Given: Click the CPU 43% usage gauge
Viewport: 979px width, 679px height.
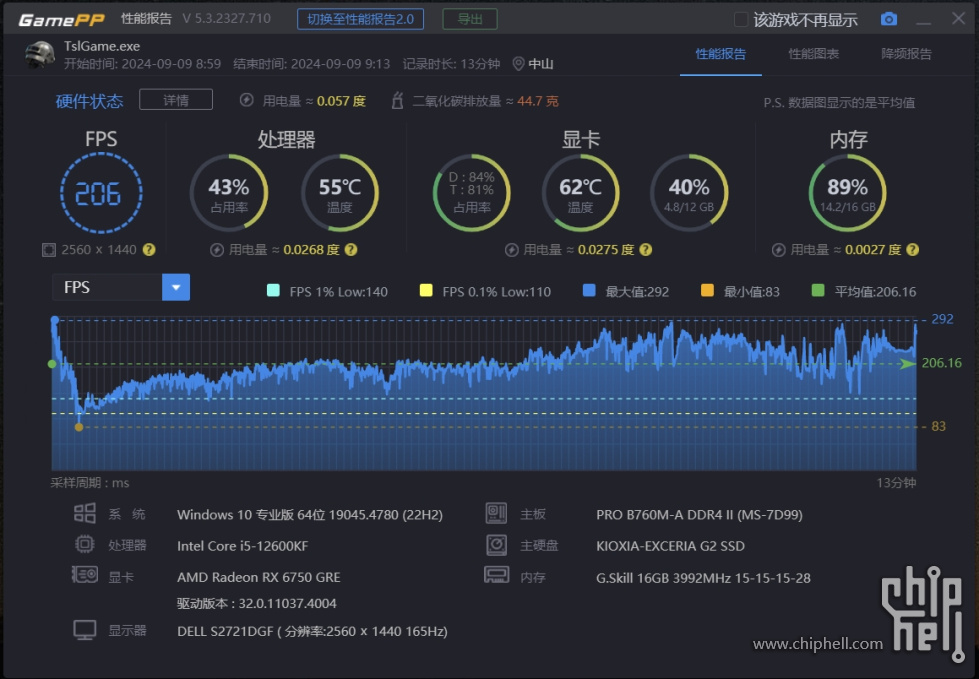Looking at the screenshot, I should tap(229, 193).
